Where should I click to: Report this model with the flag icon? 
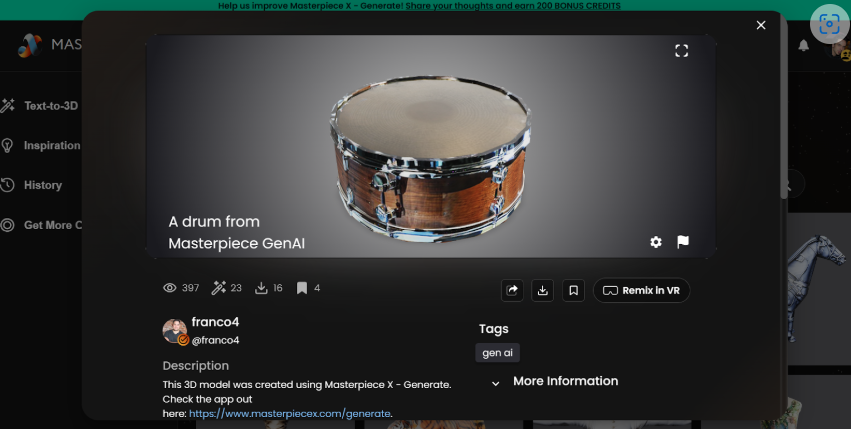[683, 242]
